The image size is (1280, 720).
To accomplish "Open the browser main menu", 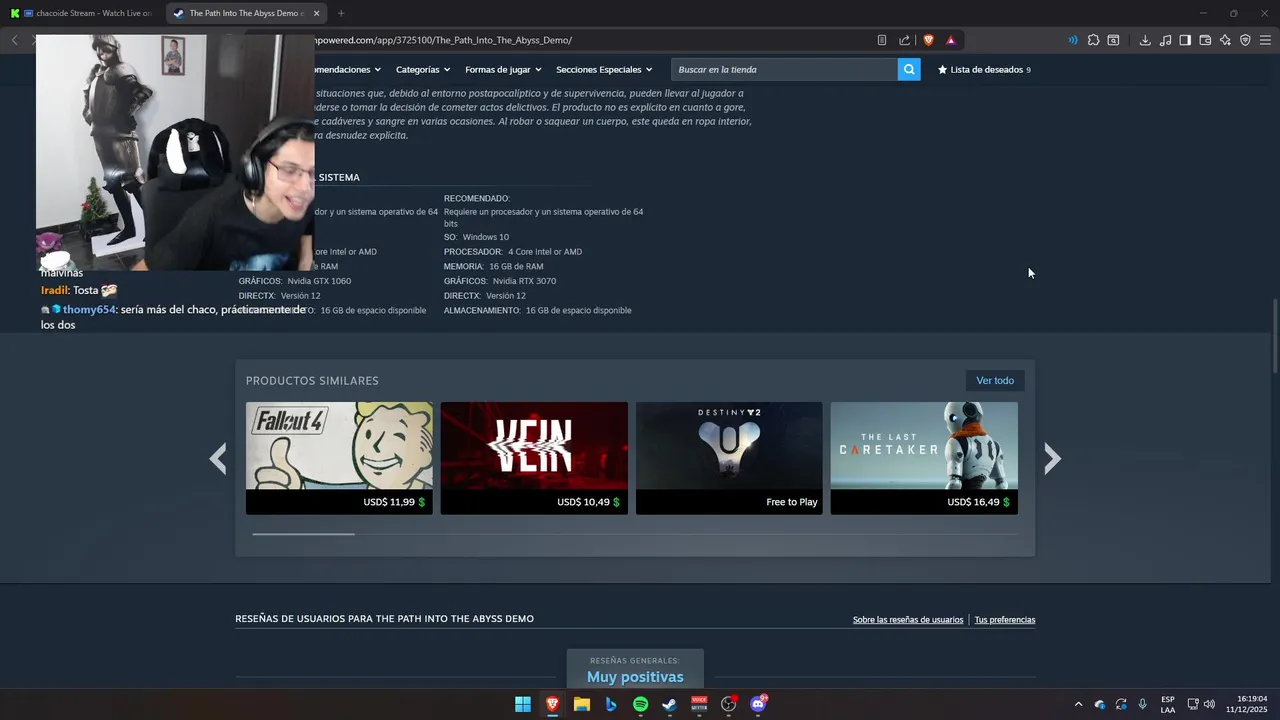I will click(1265, 40).
